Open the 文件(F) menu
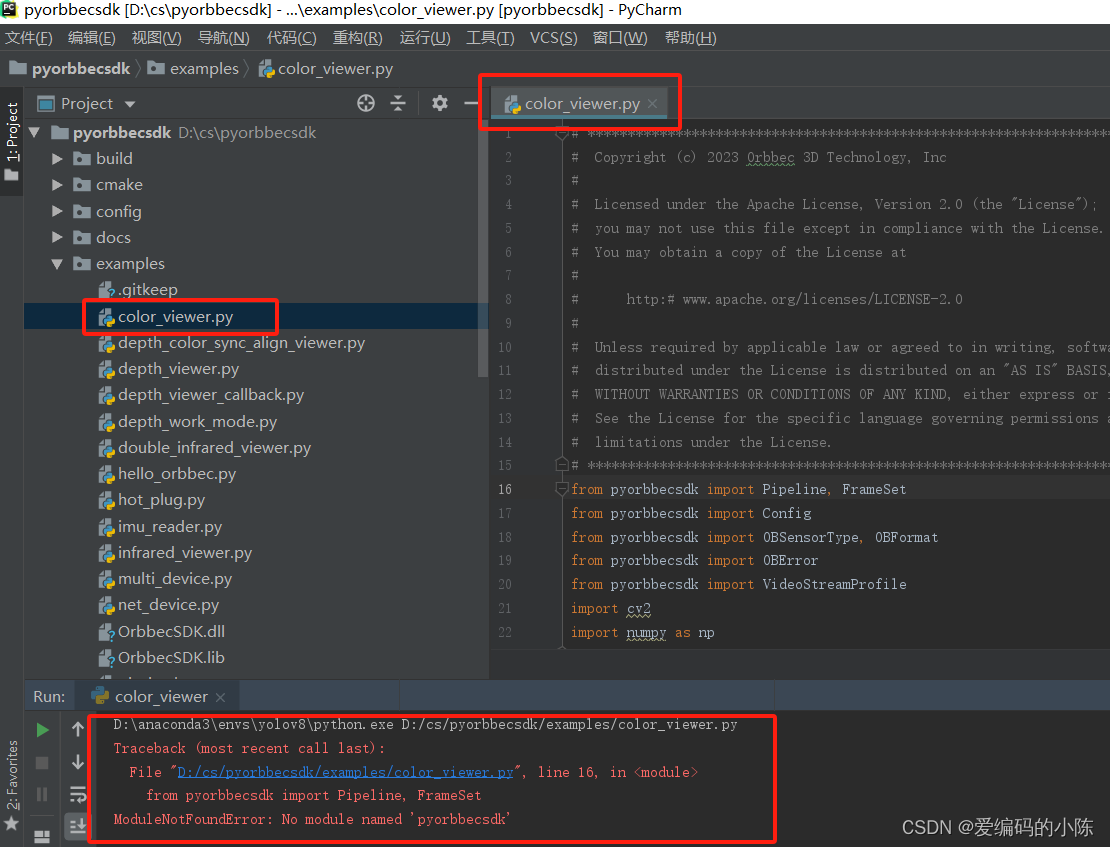 point(28,38)
